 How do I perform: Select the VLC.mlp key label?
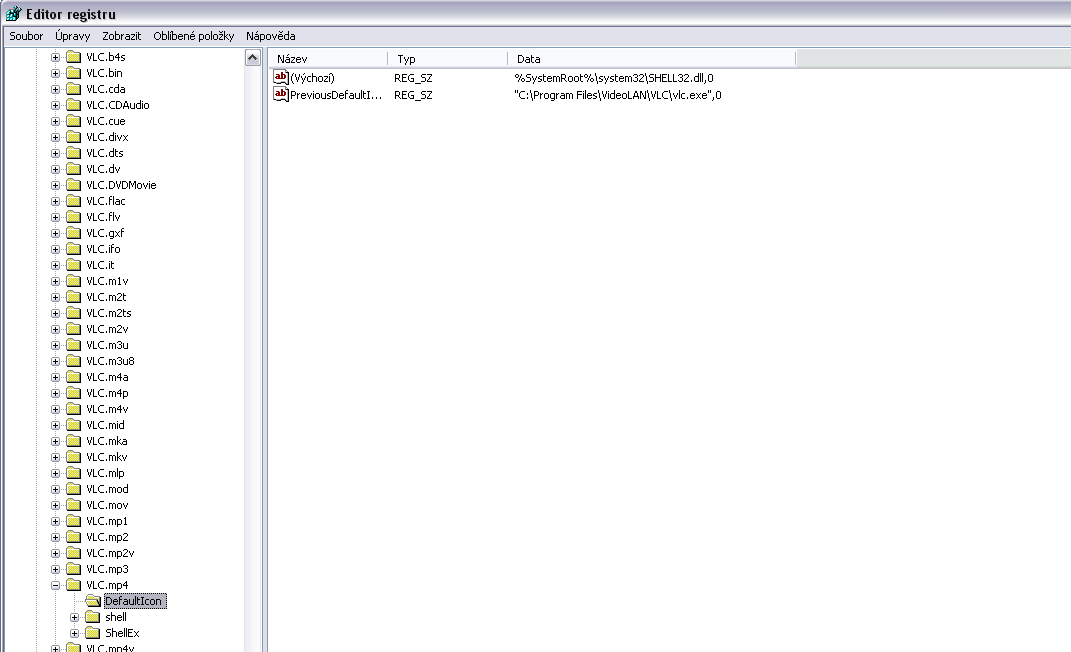tap(105, 473)
